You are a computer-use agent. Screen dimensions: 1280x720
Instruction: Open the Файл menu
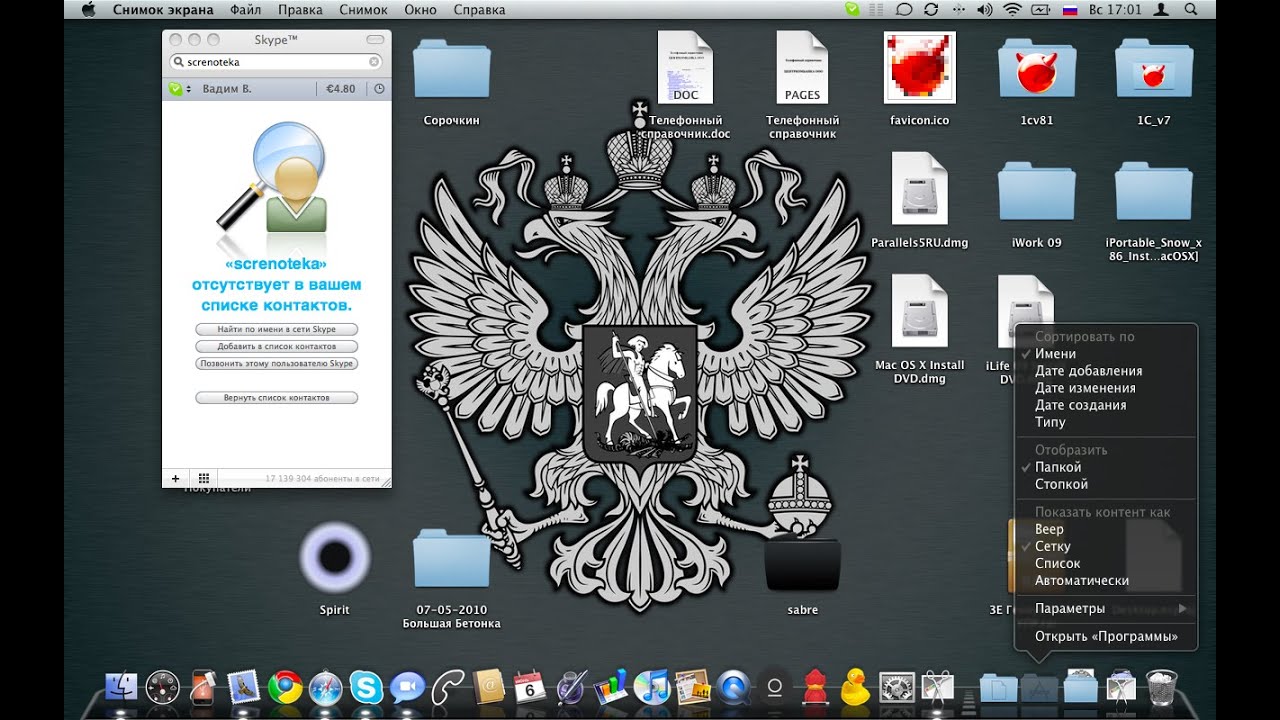pos(246,9)
